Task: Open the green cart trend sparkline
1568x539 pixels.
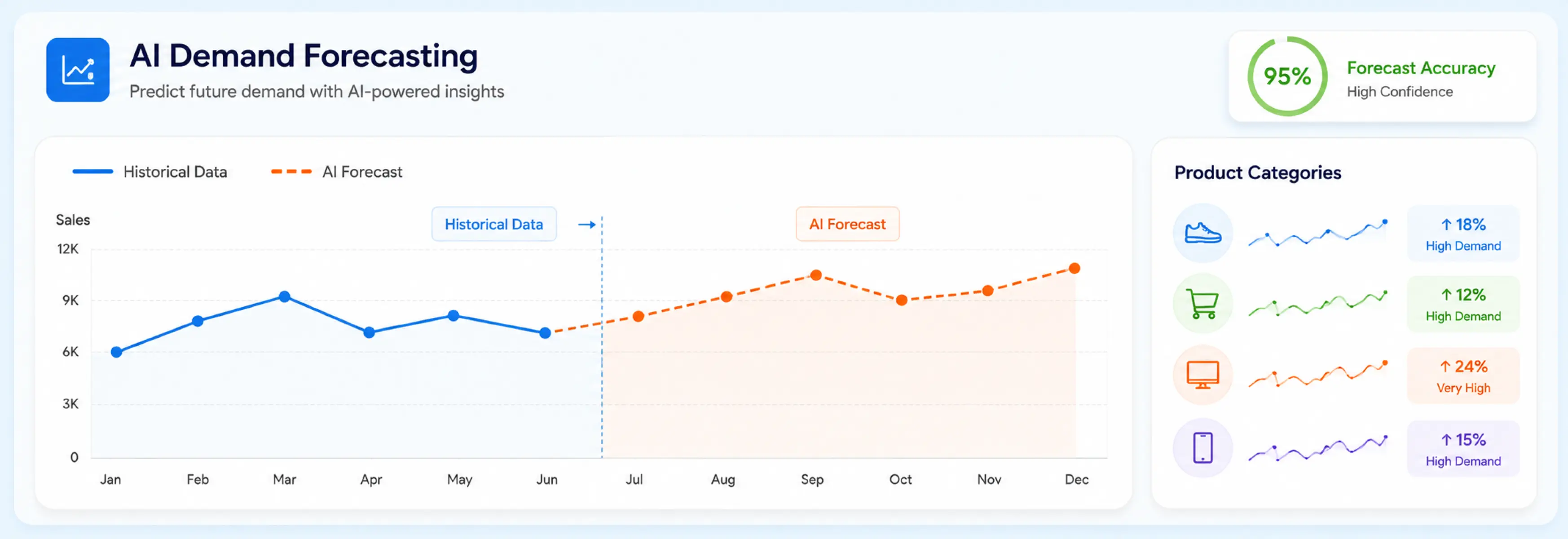Action: coord(1318,303)
